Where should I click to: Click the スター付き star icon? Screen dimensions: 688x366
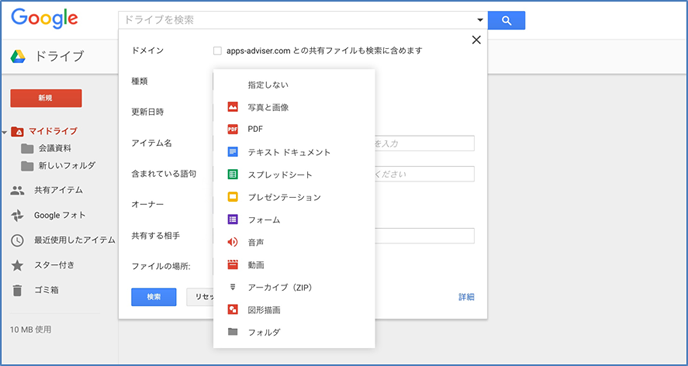17,266
